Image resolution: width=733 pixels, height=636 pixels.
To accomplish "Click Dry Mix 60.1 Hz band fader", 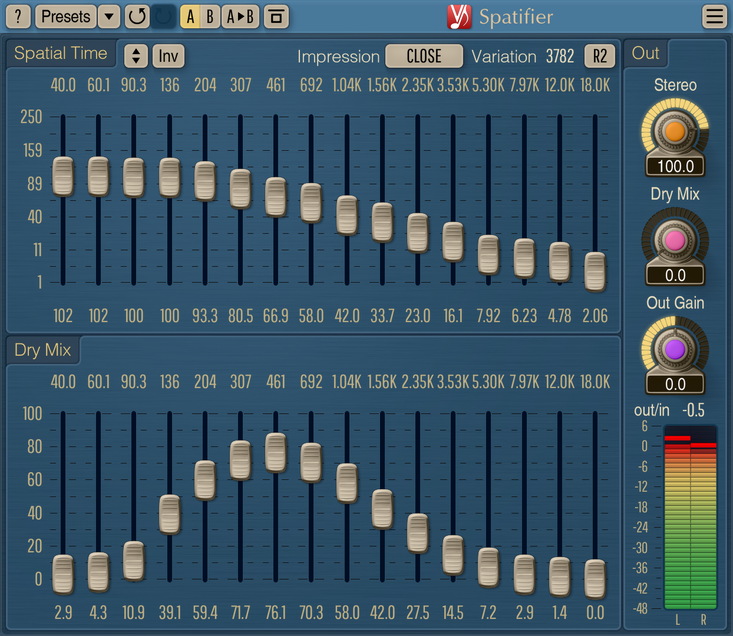I will 98,572.
